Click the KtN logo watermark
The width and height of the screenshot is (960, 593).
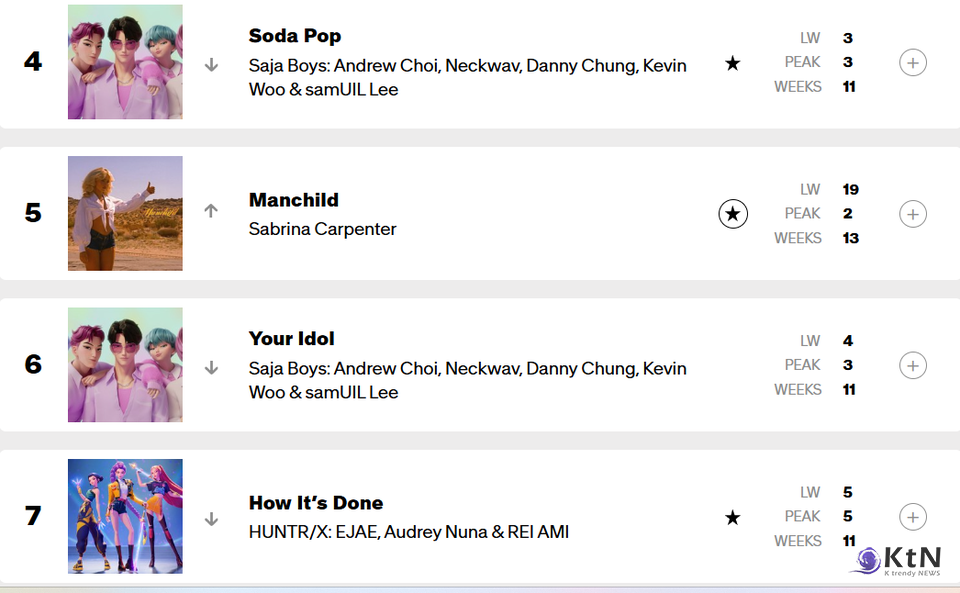[x=895, y=562]
